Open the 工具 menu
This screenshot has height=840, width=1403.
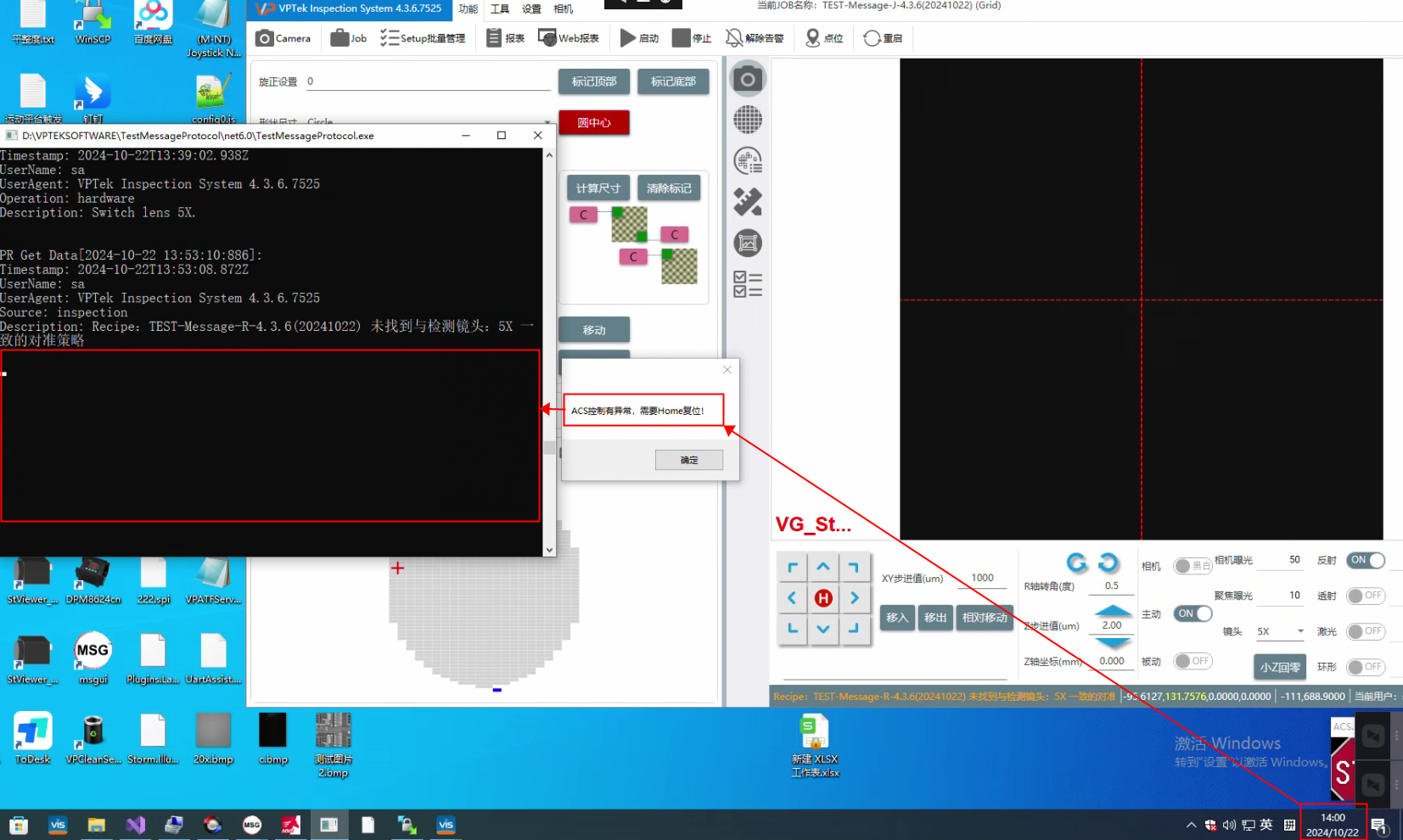[500, 9]
